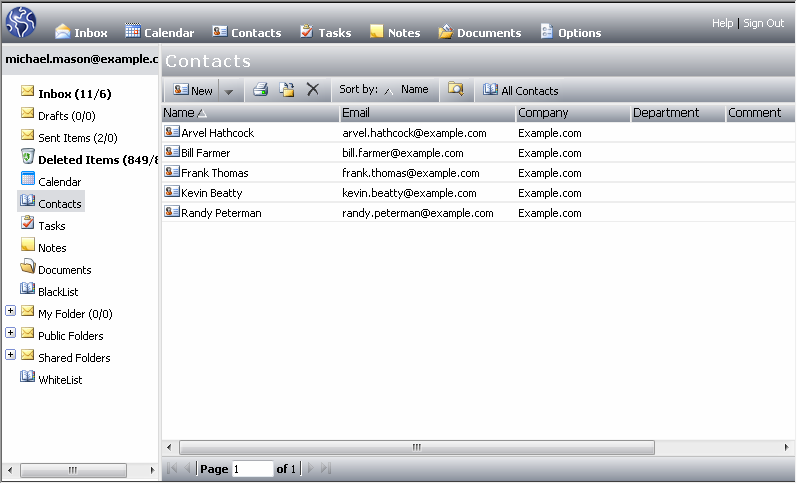Expand the My Folder tree node
Screen dimensions: 797x484
pos(11,312)
